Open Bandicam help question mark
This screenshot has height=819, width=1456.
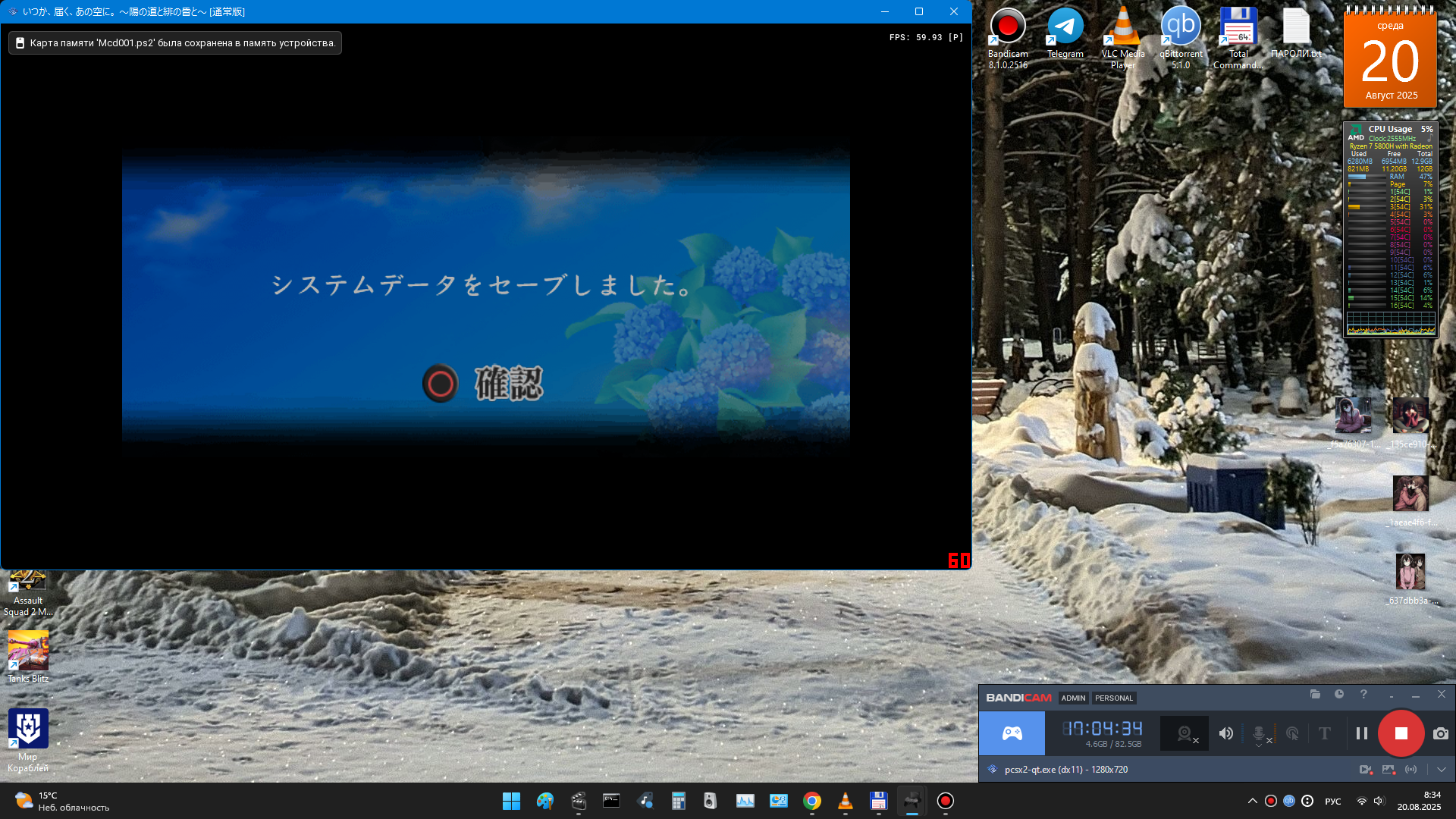1363,695
